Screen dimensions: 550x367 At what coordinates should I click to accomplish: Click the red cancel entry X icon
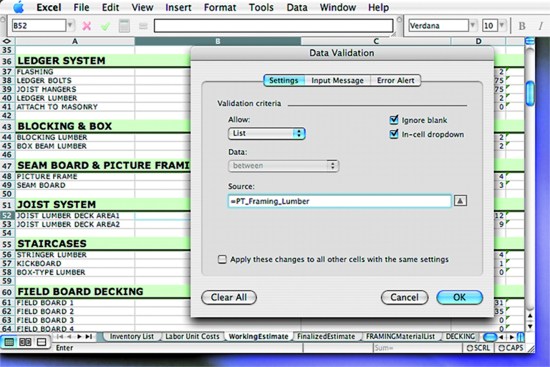87,26
